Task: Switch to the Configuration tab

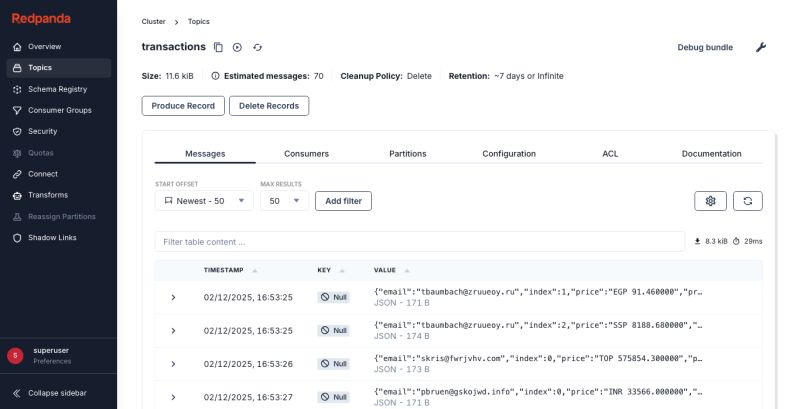Action: tap(509, 154)
